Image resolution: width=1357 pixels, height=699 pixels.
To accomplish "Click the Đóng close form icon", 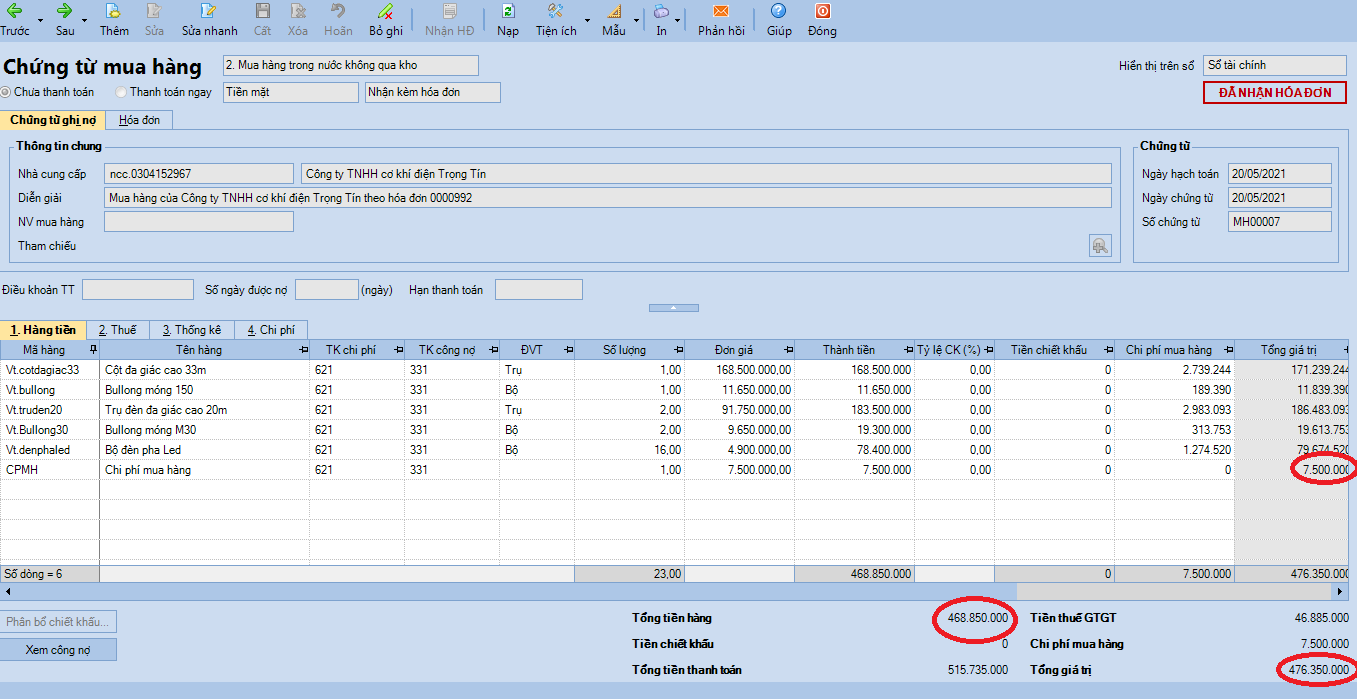I will point(822,11).
